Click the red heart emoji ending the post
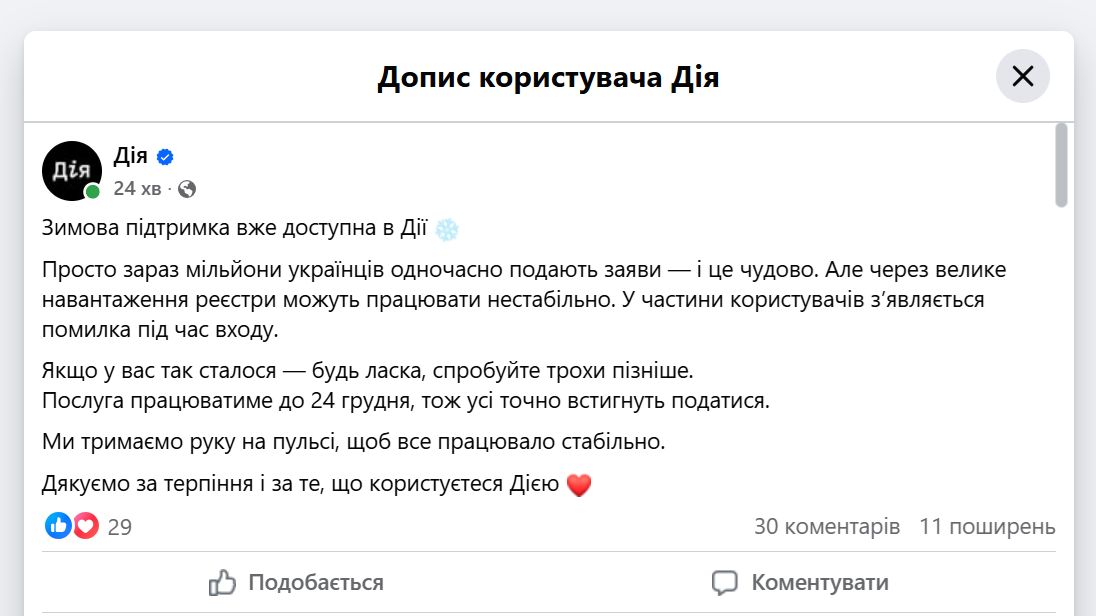The image size is (1096, 616). click(579, 486)
